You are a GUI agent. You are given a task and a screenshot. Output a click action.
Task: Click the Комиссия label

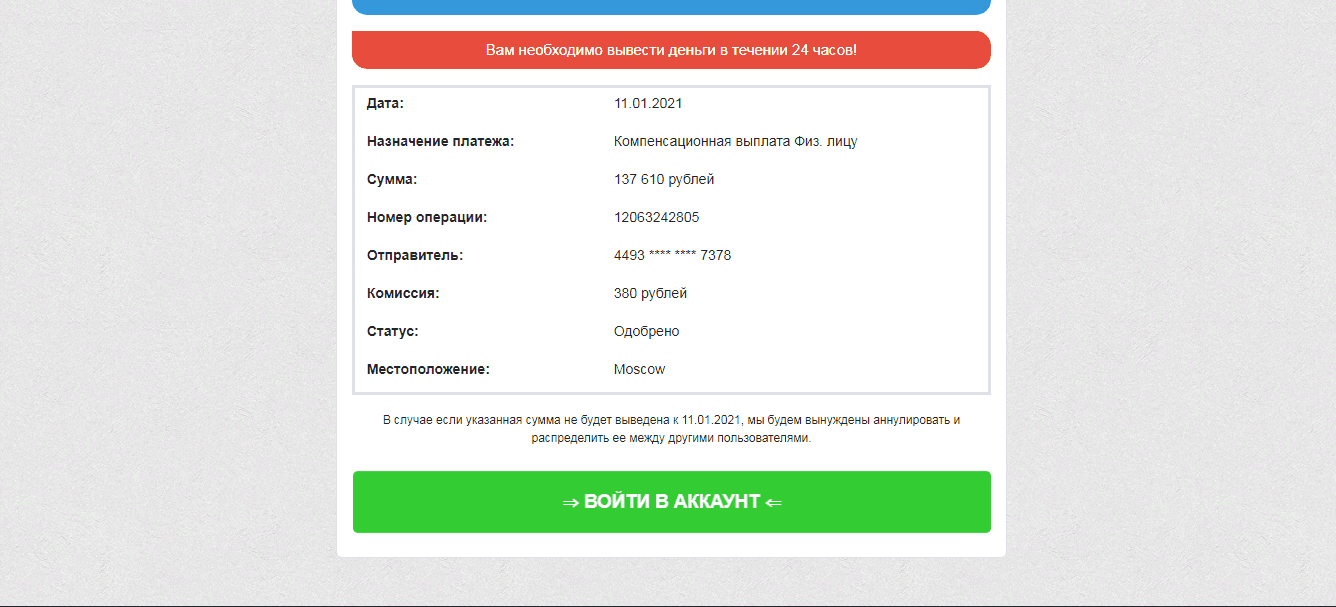tap(403, 294)
